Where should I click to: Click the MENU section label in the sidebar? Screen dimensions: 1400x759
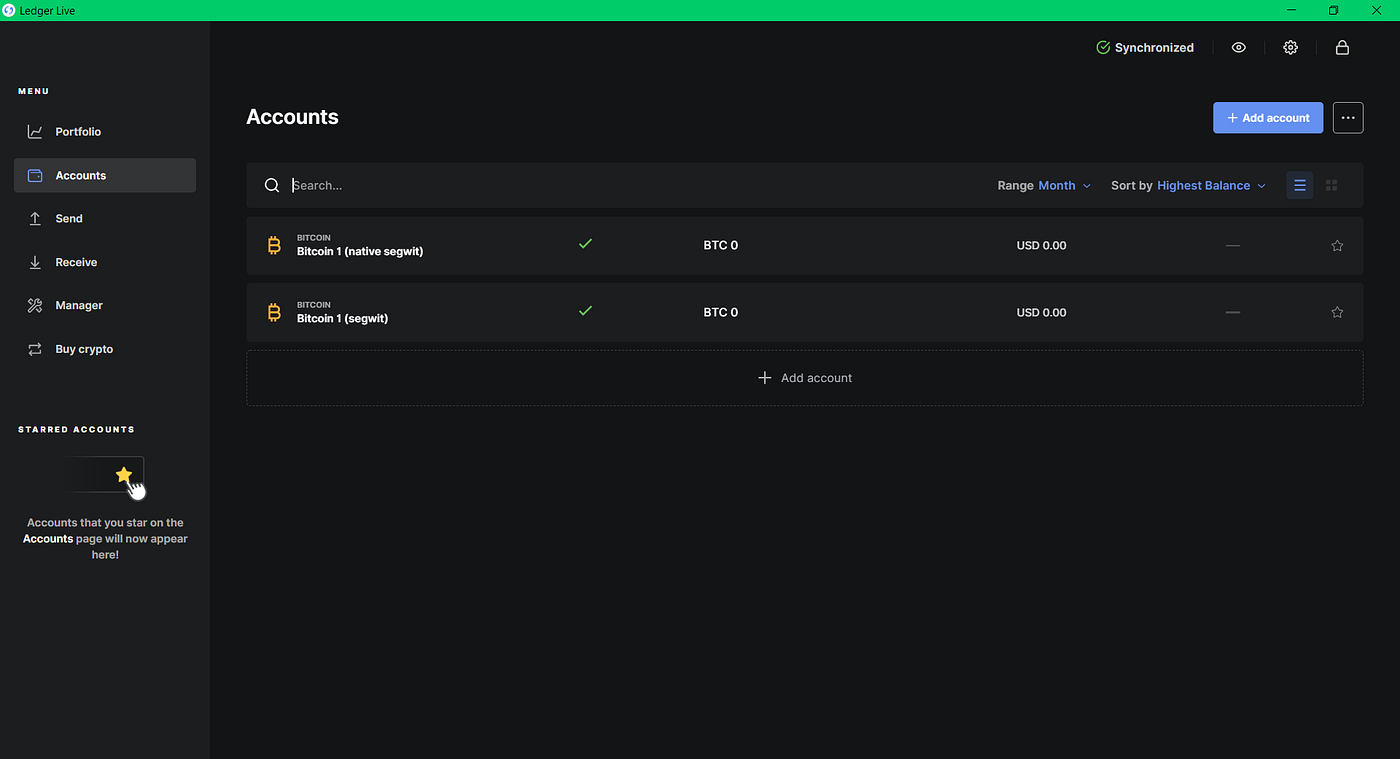[x=33, y=92]
